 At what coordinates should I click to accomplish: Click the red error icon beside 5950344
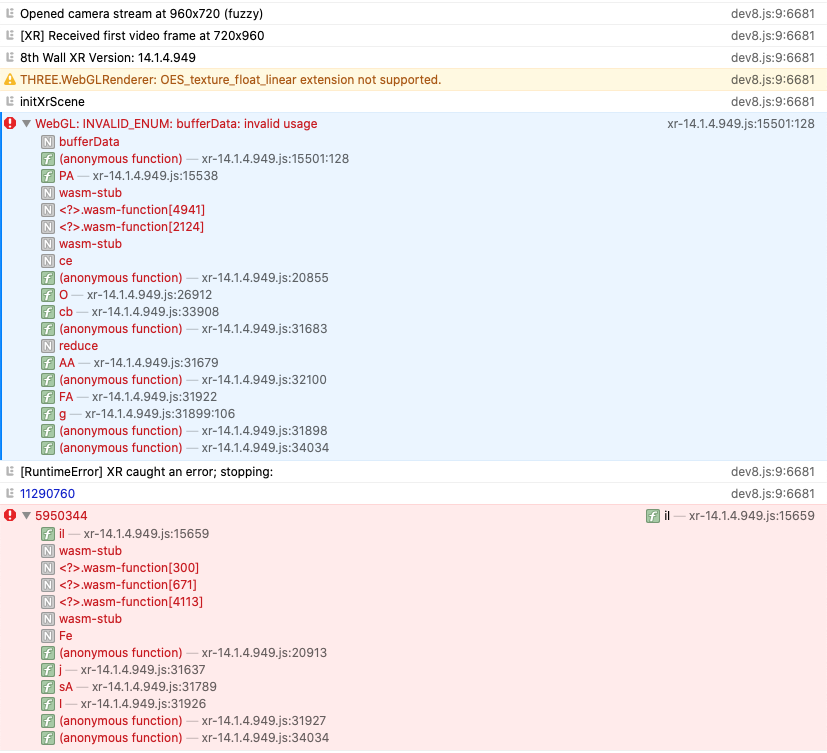(10, 515)
